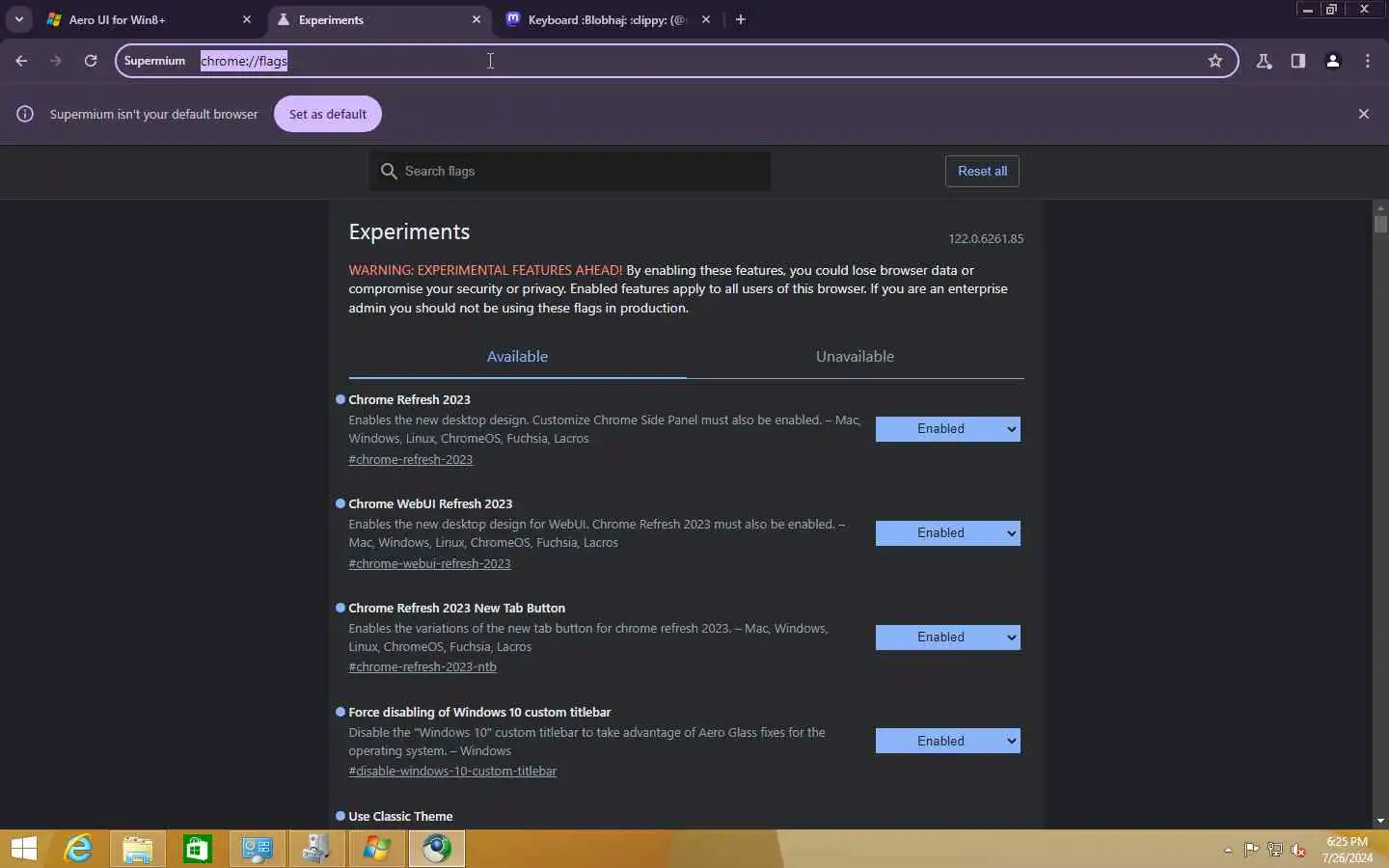1389x868 pixels.
Task: Open the Available flags tab
Action: click(517, 357)
